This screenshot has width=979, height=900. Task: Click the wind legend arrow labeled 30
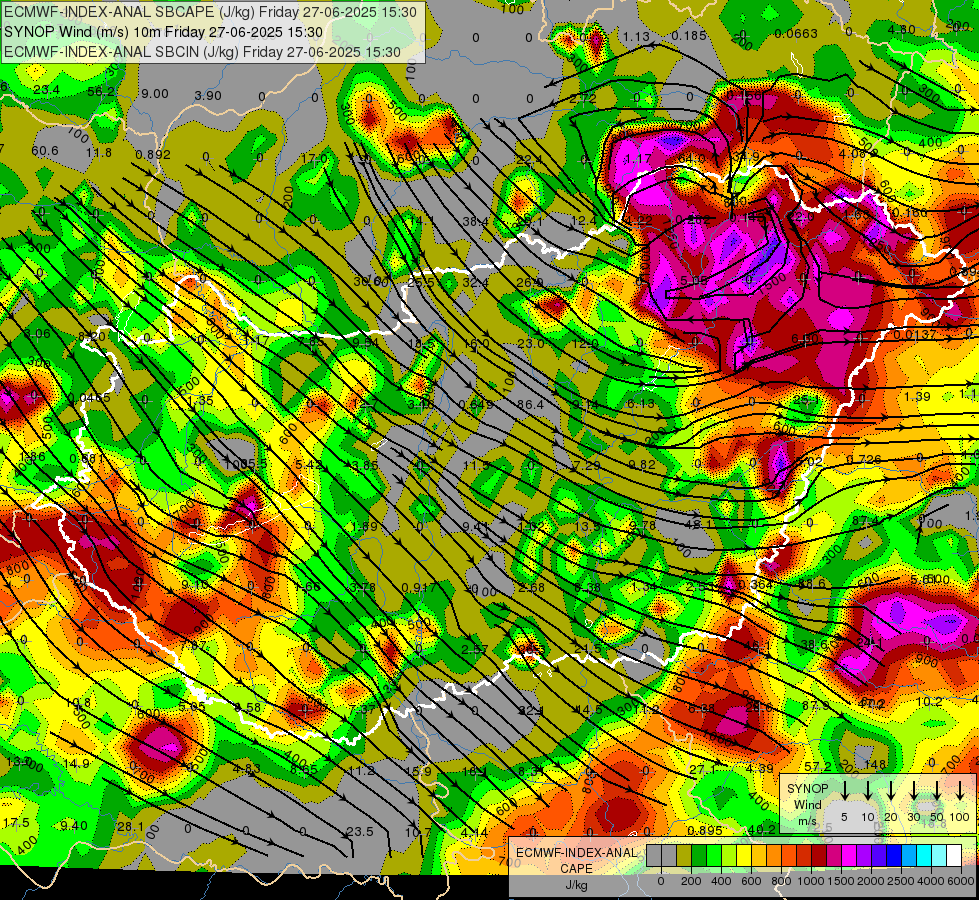[x=913, y=790]
